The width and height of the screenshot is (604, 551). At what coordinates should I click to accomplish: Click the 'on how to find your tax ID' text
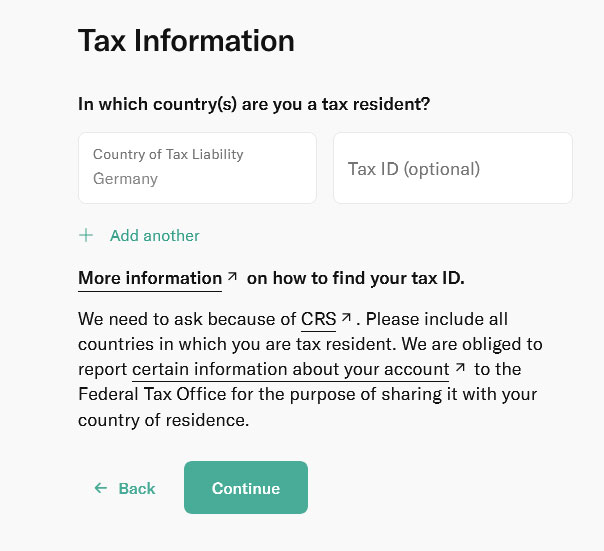click(356, 278)
